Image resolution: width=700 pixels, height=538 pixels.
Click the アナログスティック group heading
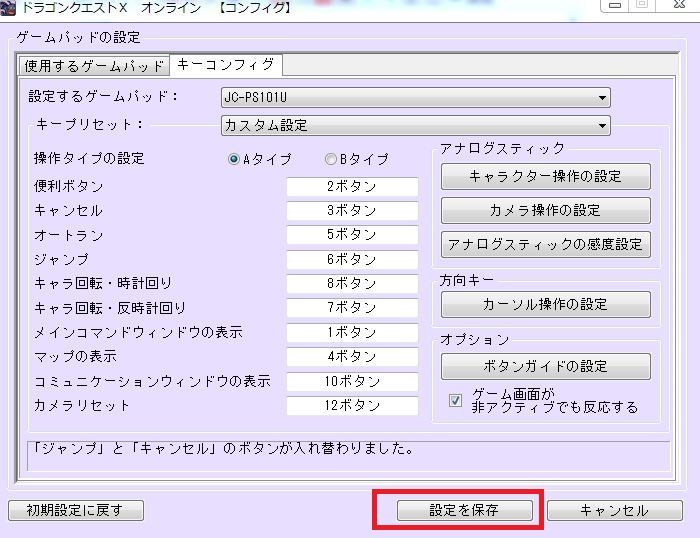coord(503,148)
